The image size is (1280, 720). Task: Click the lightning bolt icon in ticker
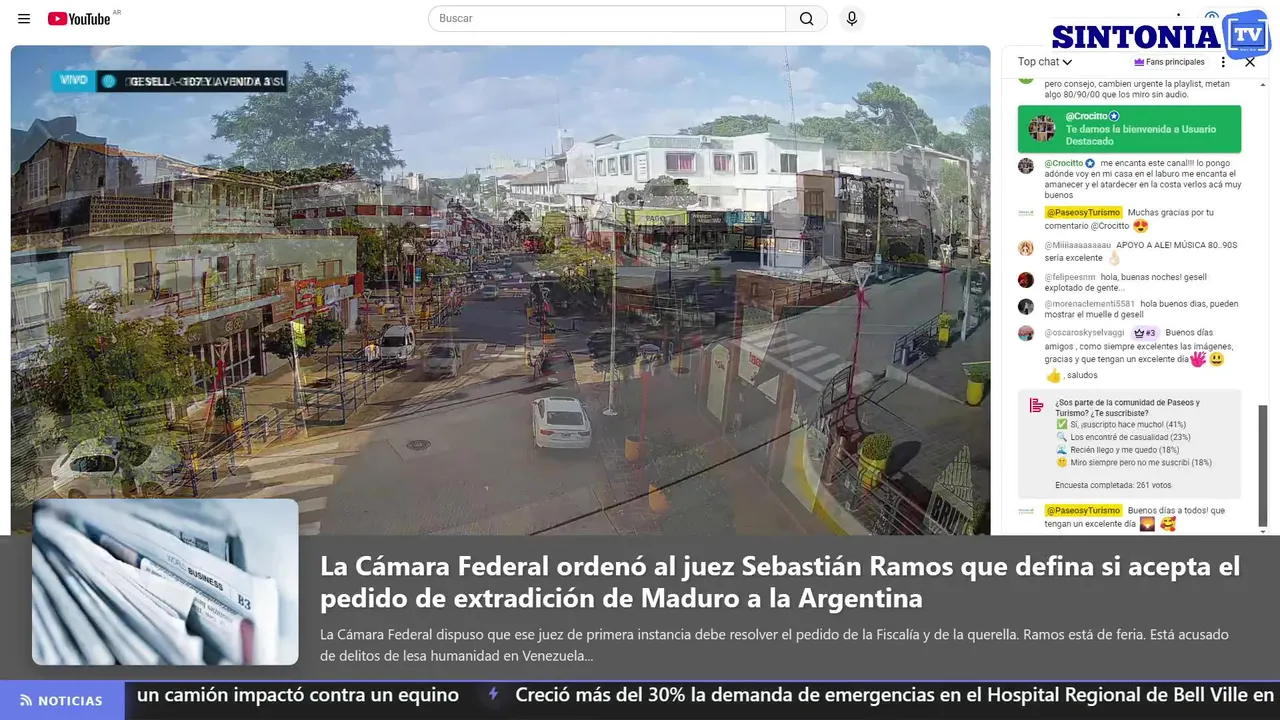click(x=492, y=695)
